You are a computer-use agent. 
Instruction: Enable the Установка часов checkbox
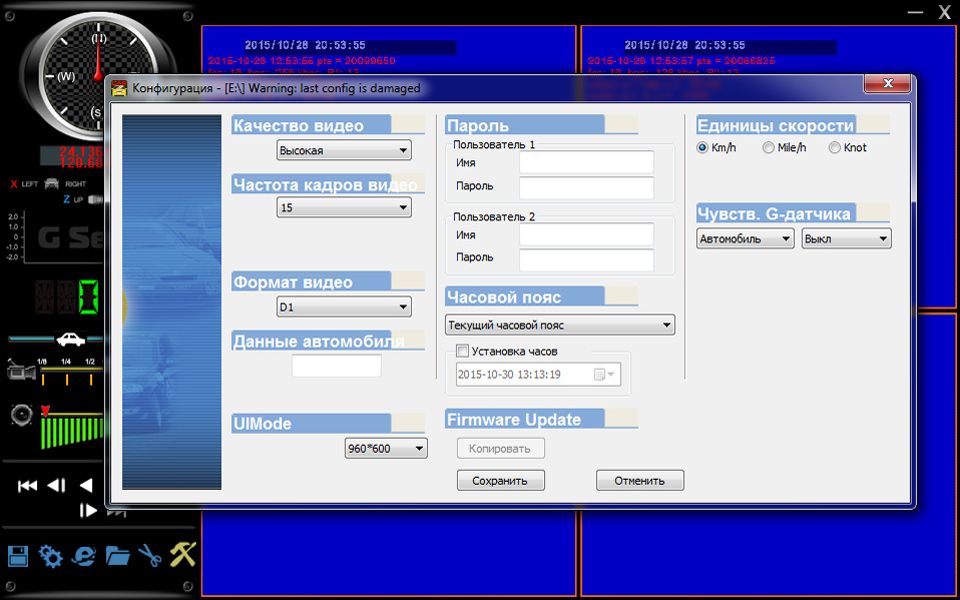[462, 350]
